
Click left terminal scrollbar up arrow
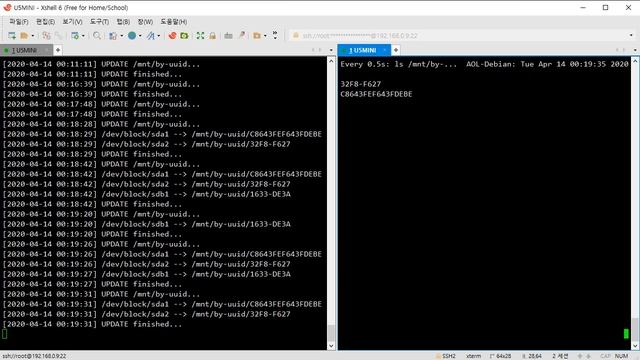[331, 61]
